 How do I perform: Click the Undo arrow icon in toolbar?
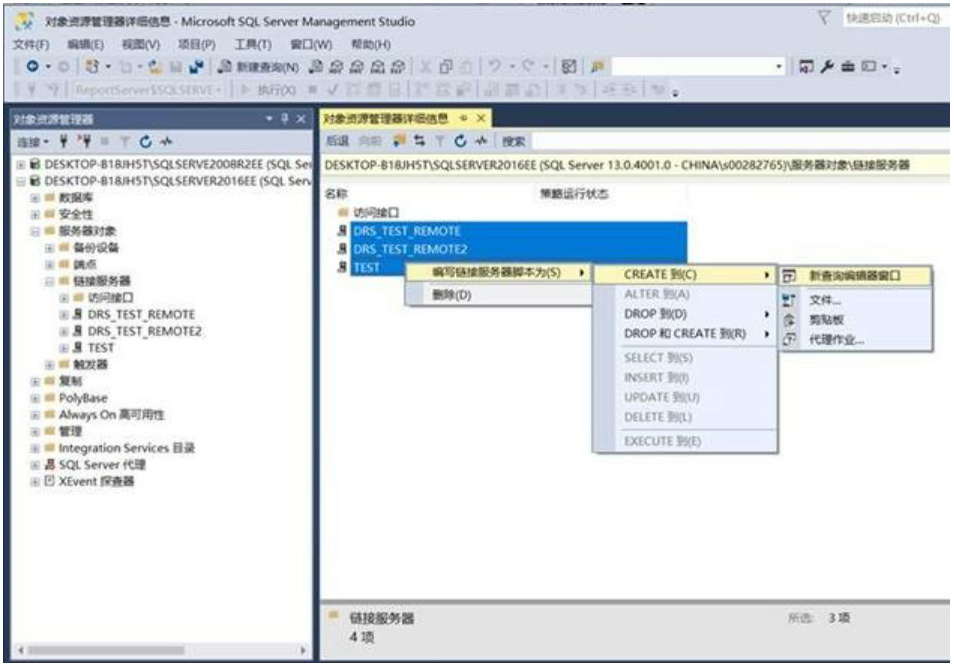tap(494, 66)
